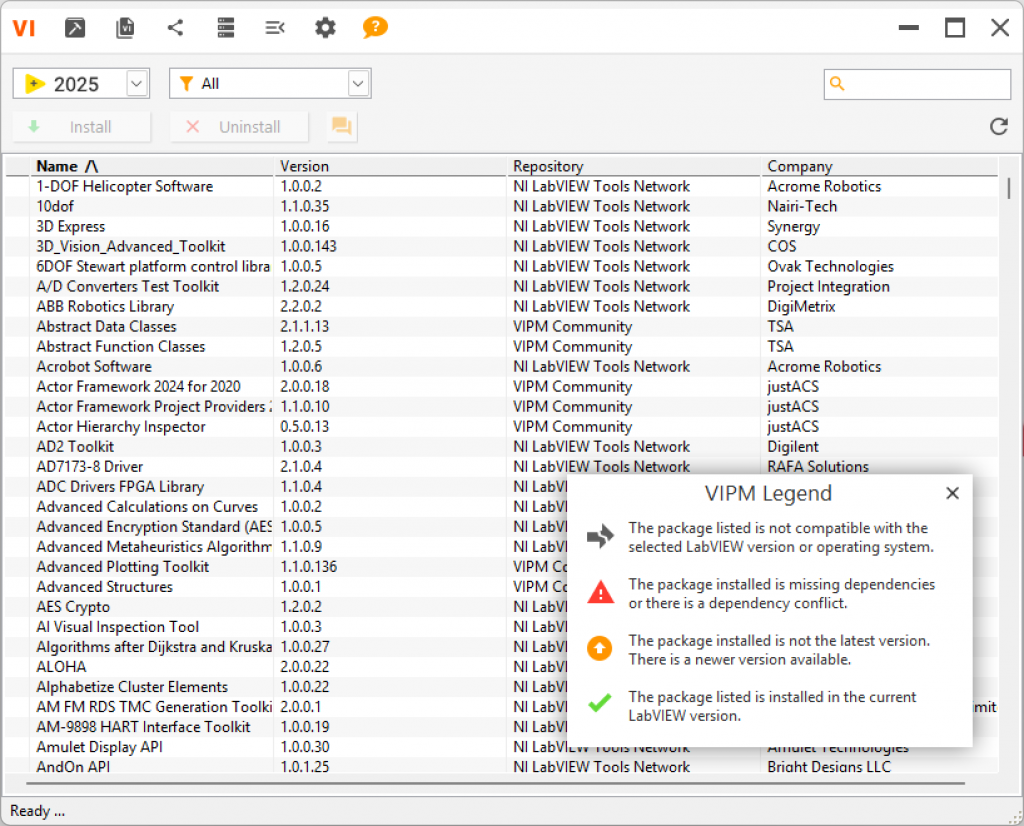Select Advanced Calculations on Curves

pyautogui.click(x=287, y=507)
